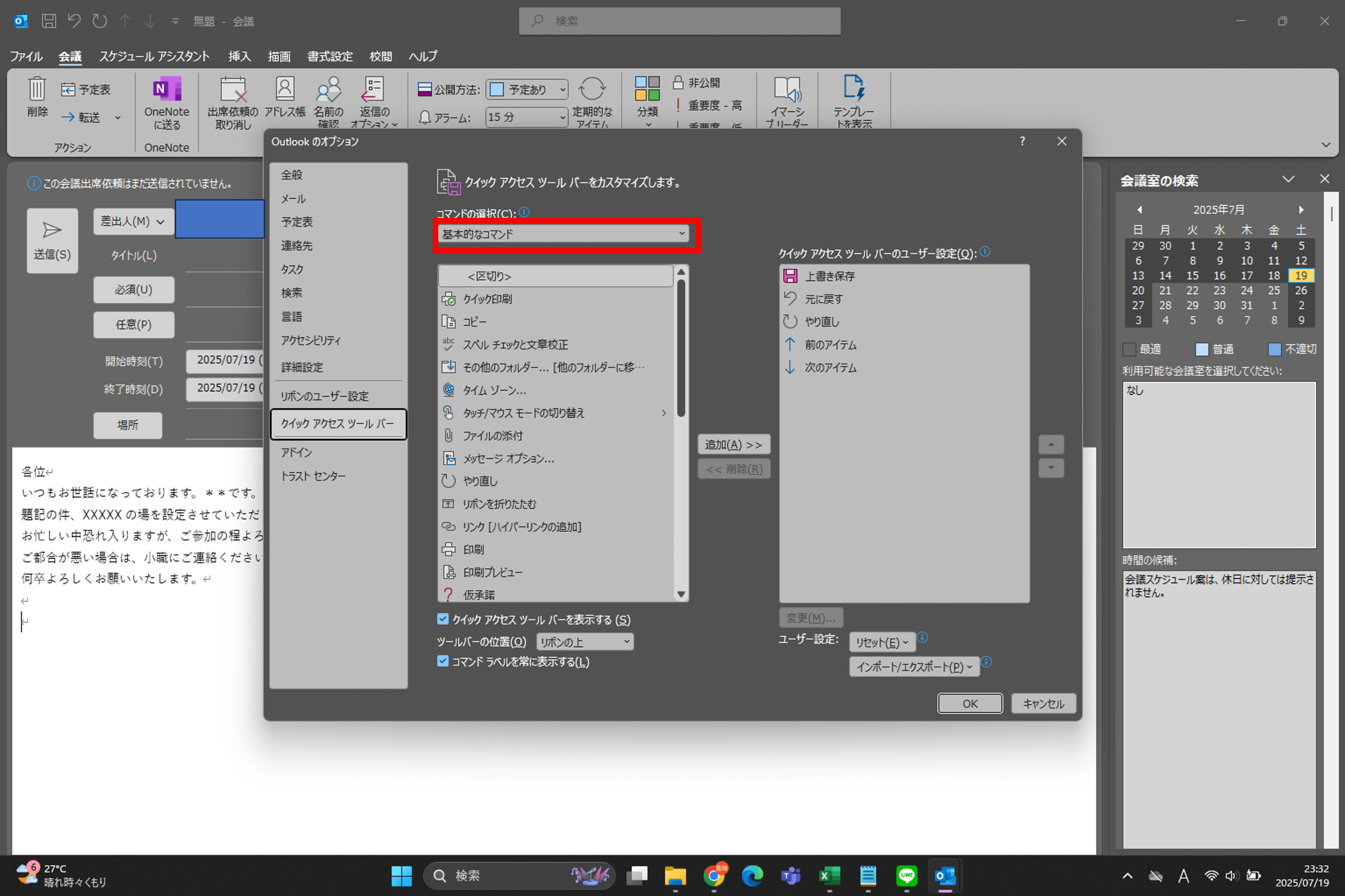1345x896 pixels.
Task: Select スペル チェックと文章校正 command
Action: click(556, 345)
